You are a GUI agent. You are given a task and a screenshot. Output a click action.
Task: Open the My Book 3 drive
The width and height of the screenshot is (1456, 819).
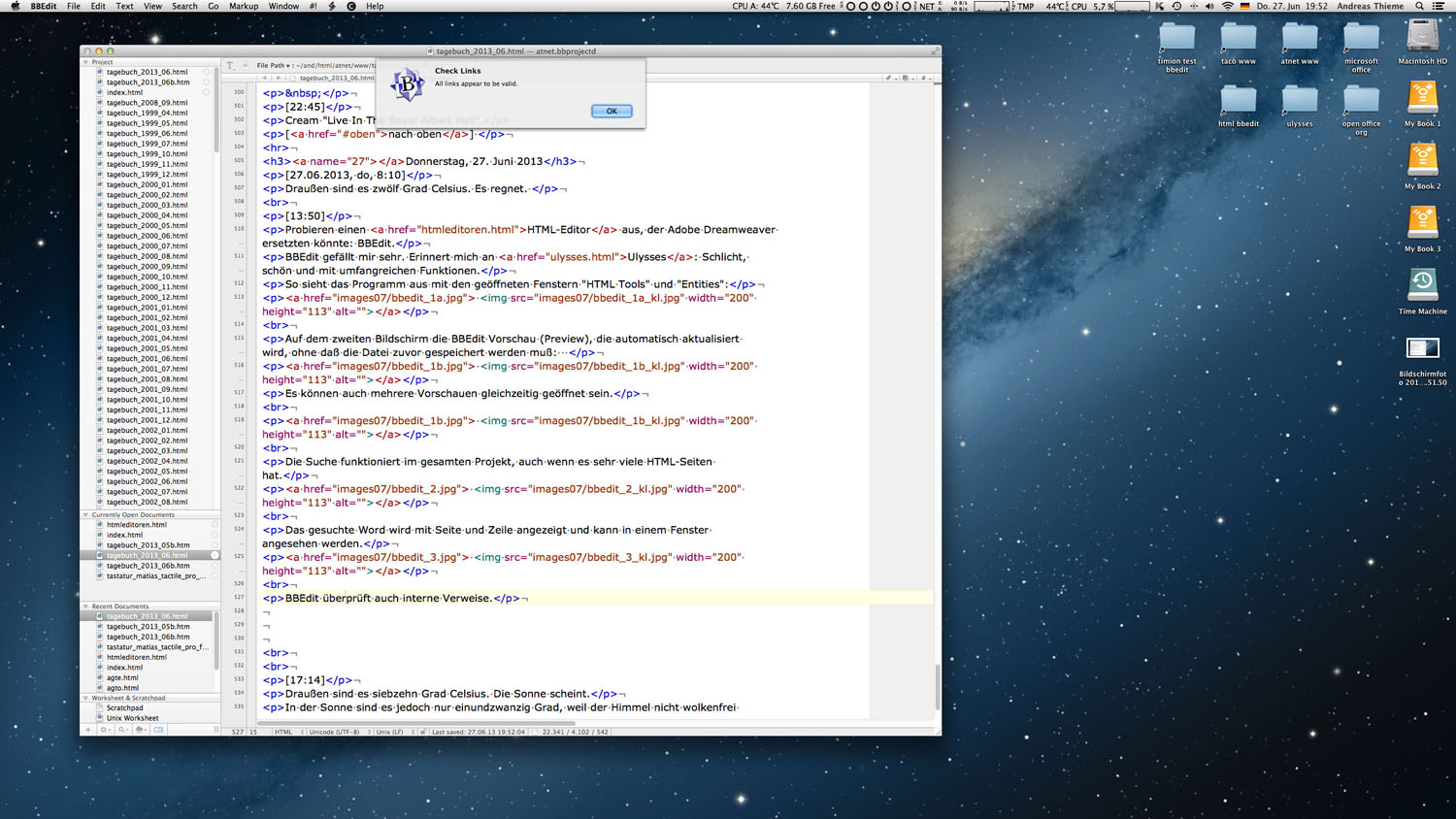[1422, 224]
